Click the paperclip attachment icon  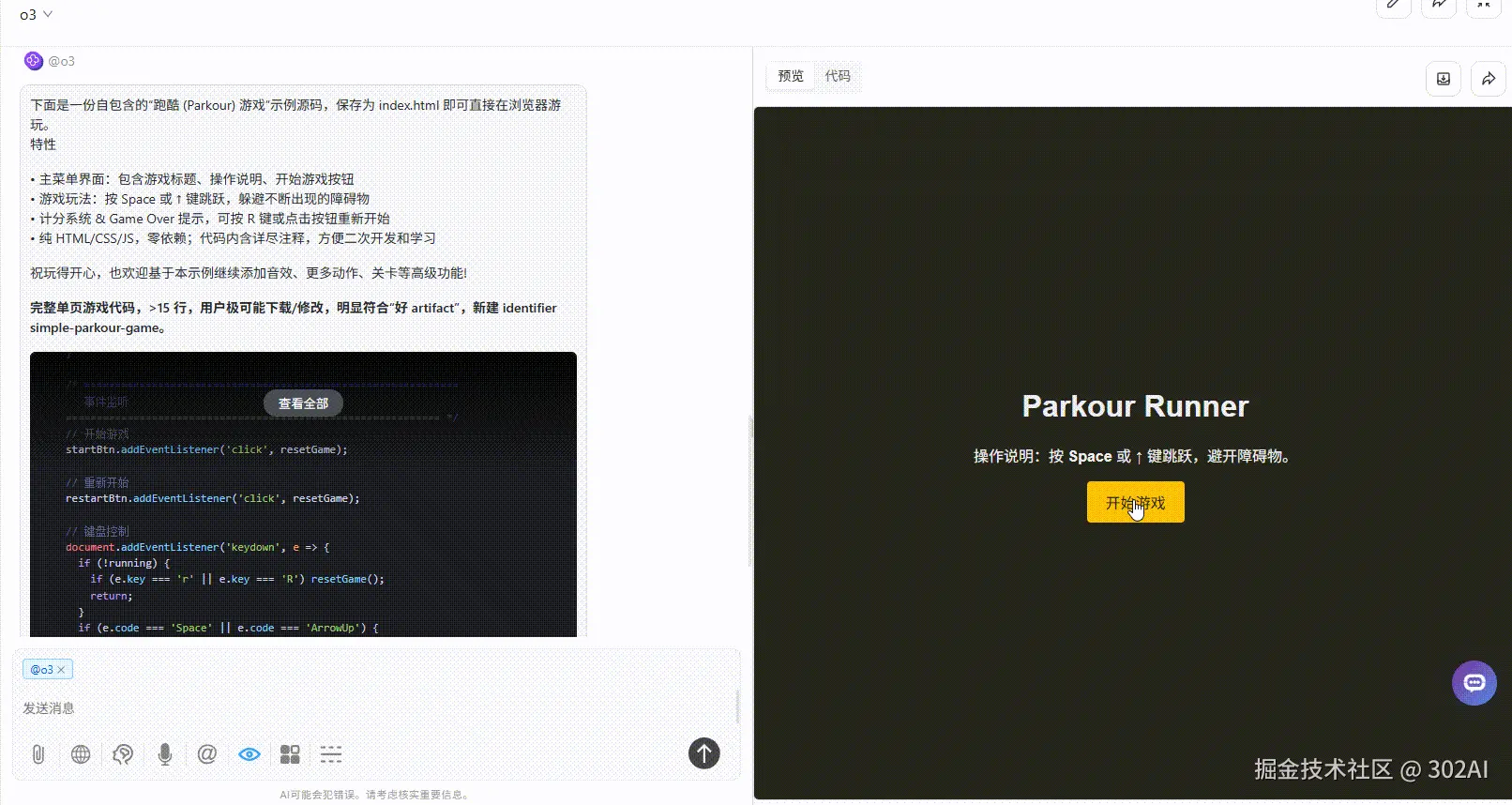pyautogui.click(x=38, y=754)
